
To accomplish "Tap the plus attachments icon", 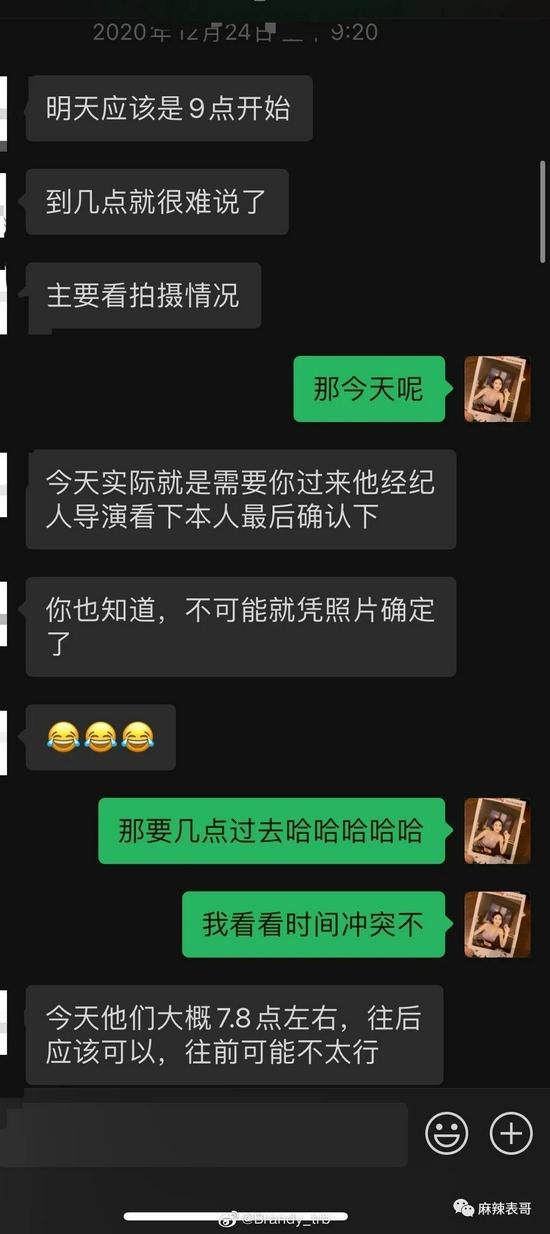I will point(511,1133).
